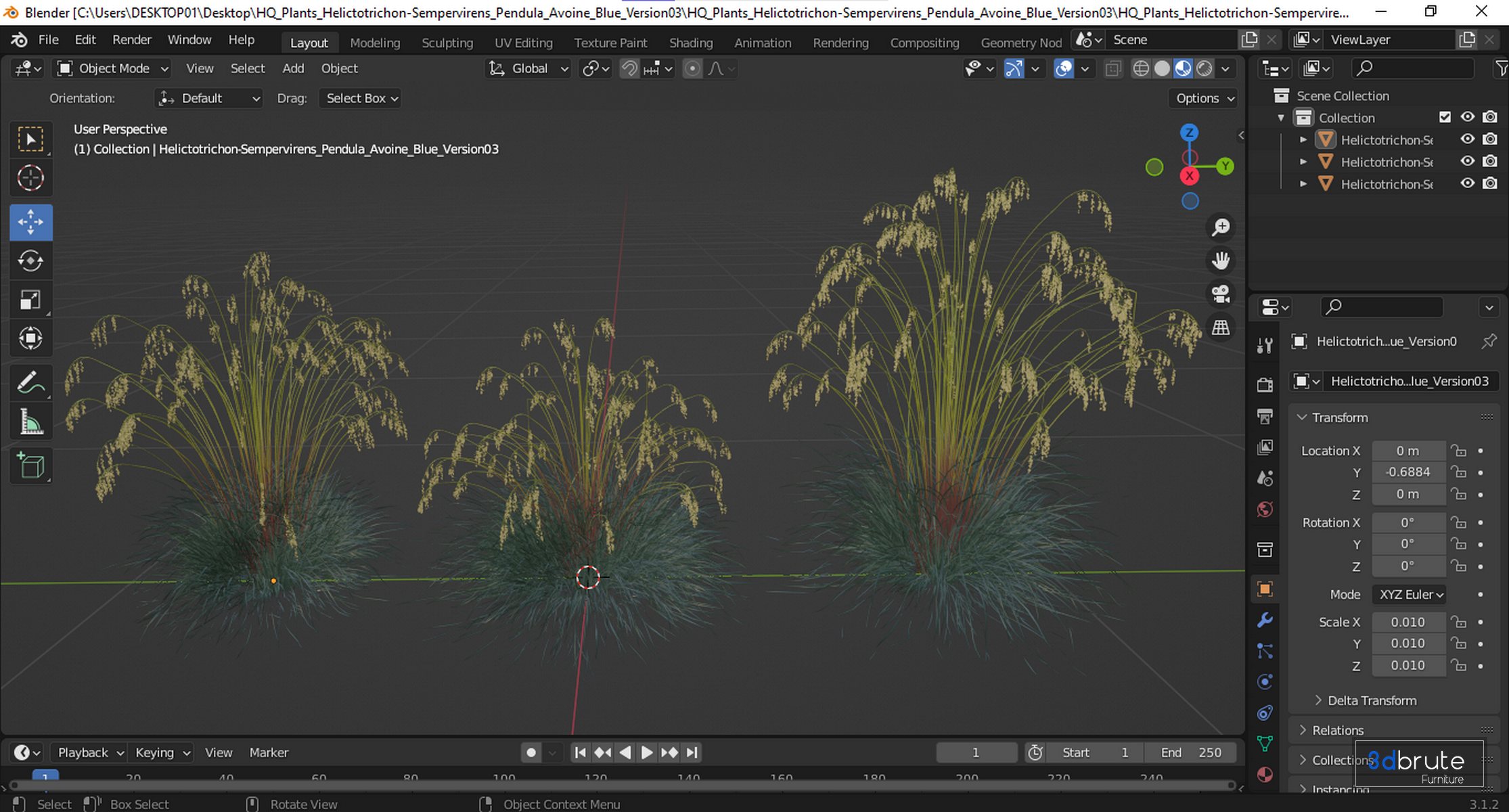Hide the first Helictotrichon object with eye
Image resolution: width=1509 pixels, height=812 pixels.
[x=1467, y=139]
